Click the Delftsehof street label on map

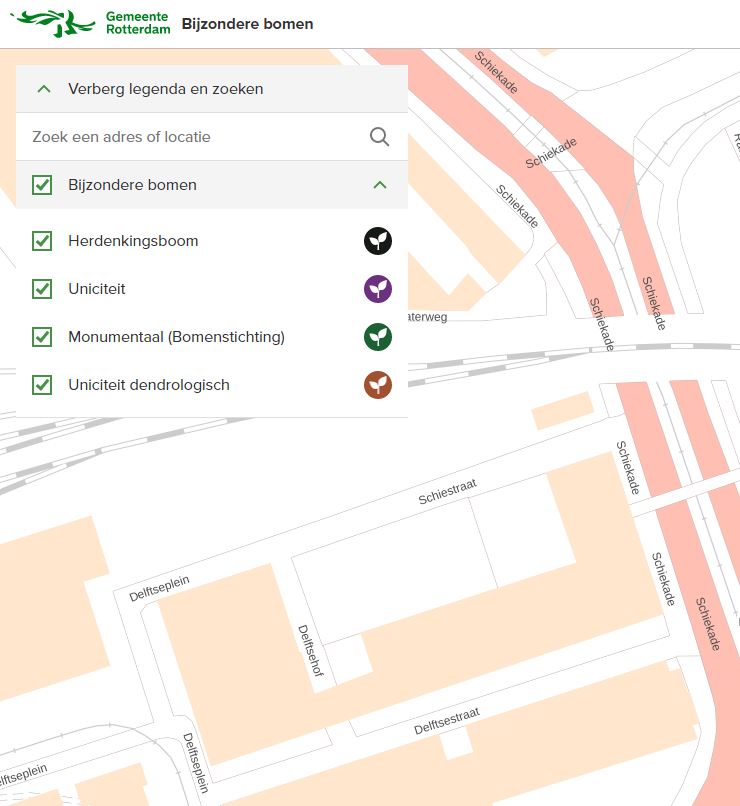[x=311, y=650]
